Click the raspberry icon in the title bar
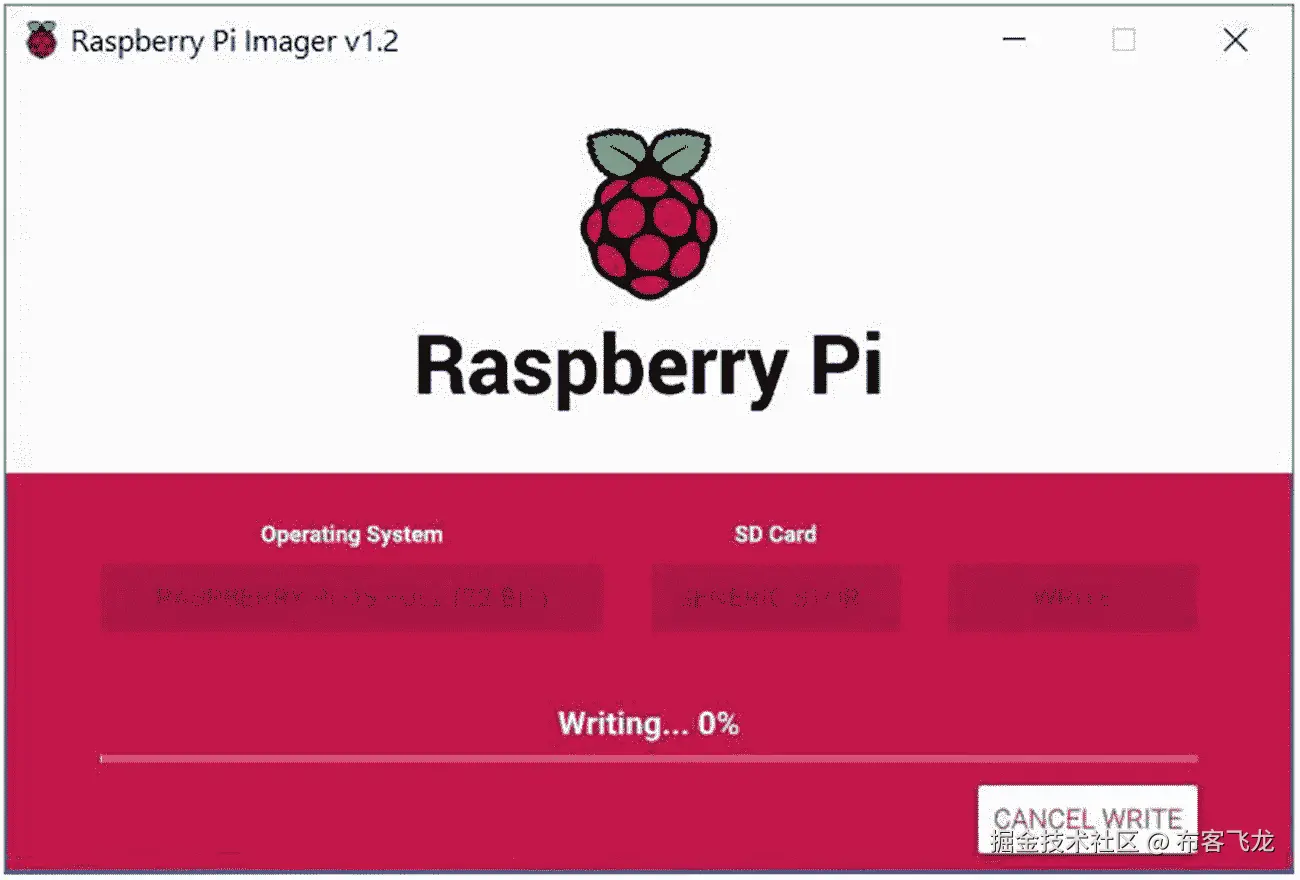Viewport: 1300px width, 880px height. pyautogui.click(x=41, y=40)
